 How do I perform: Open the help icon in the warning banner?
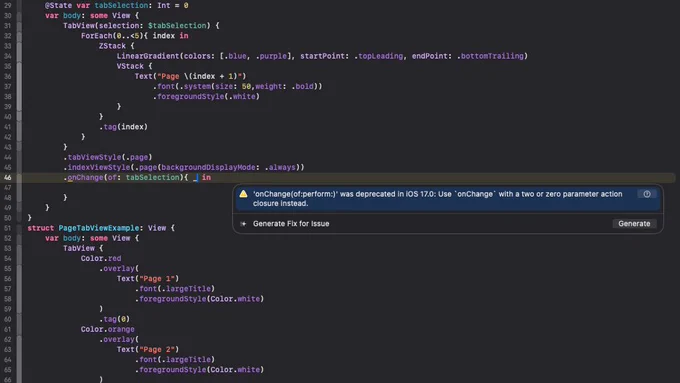647,194
